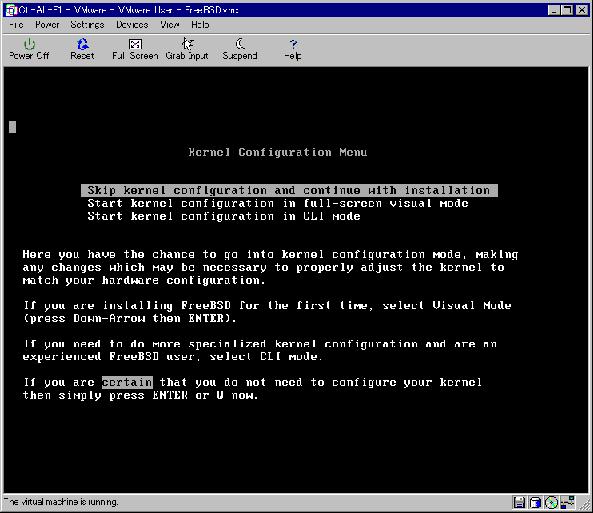Screen dimensions: 593x513
Task: Click the text cursor block in console
Action: [x=12, y=127]
